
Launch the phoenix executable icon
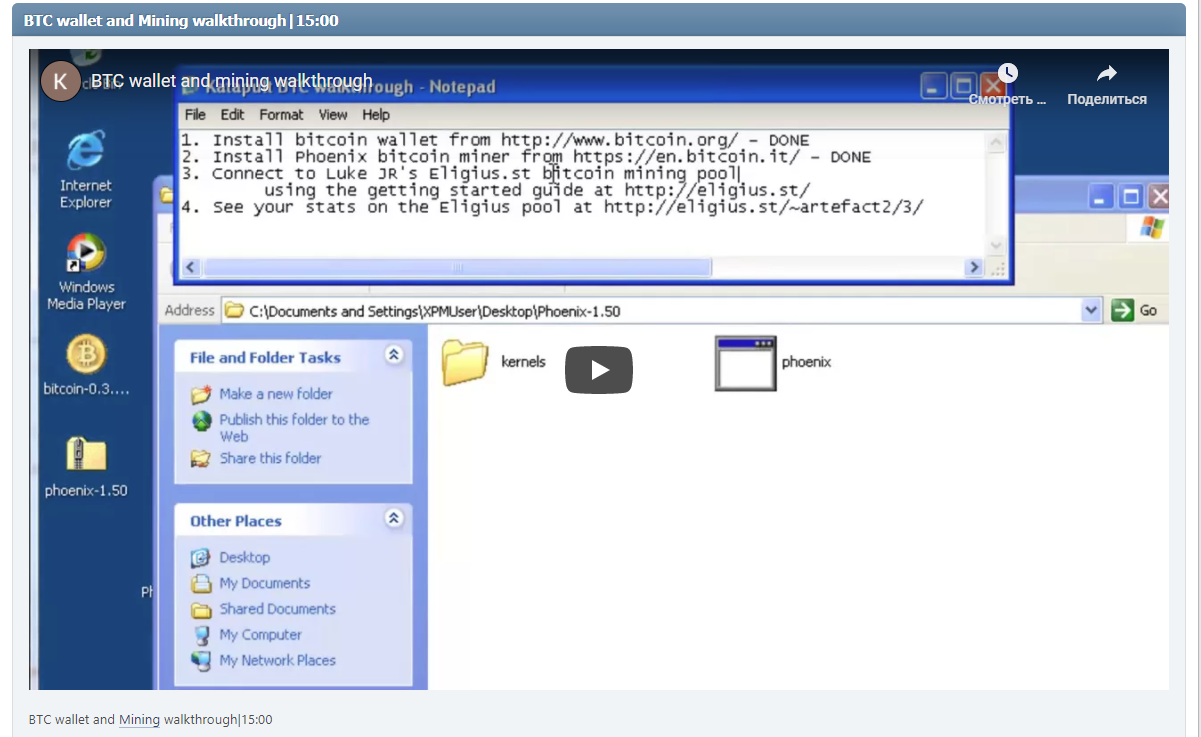click(x=745, y=362)
